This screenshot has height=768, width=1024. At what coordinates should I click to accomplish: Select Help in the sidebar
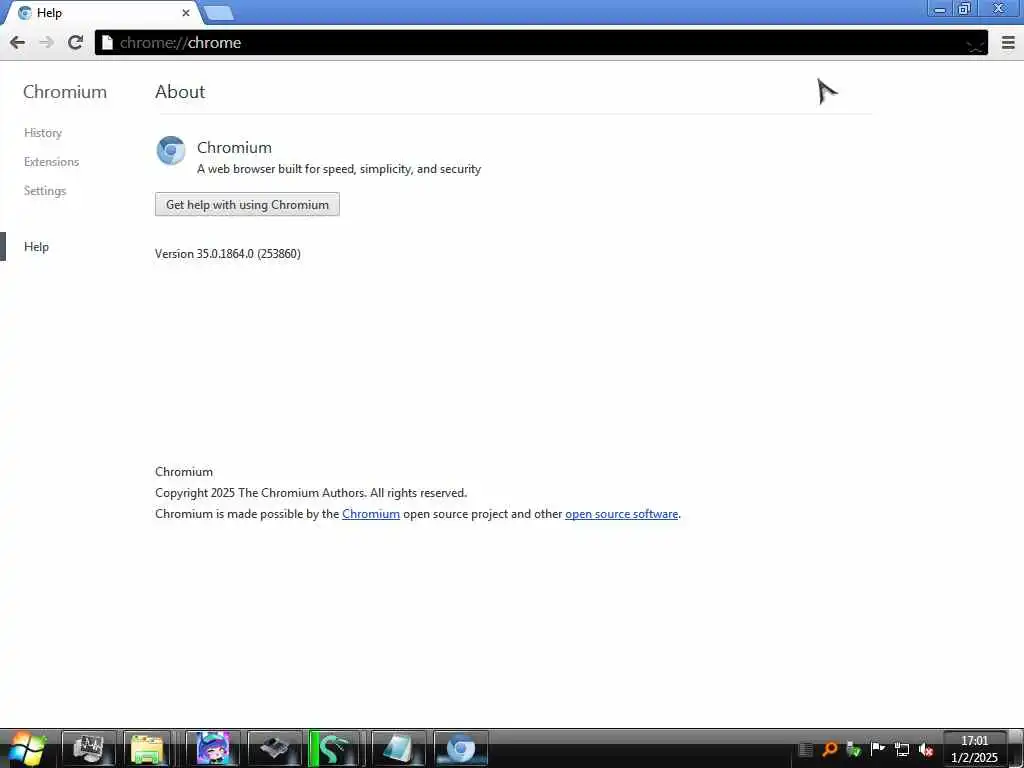pyautogui.click(x=37, y=247)
